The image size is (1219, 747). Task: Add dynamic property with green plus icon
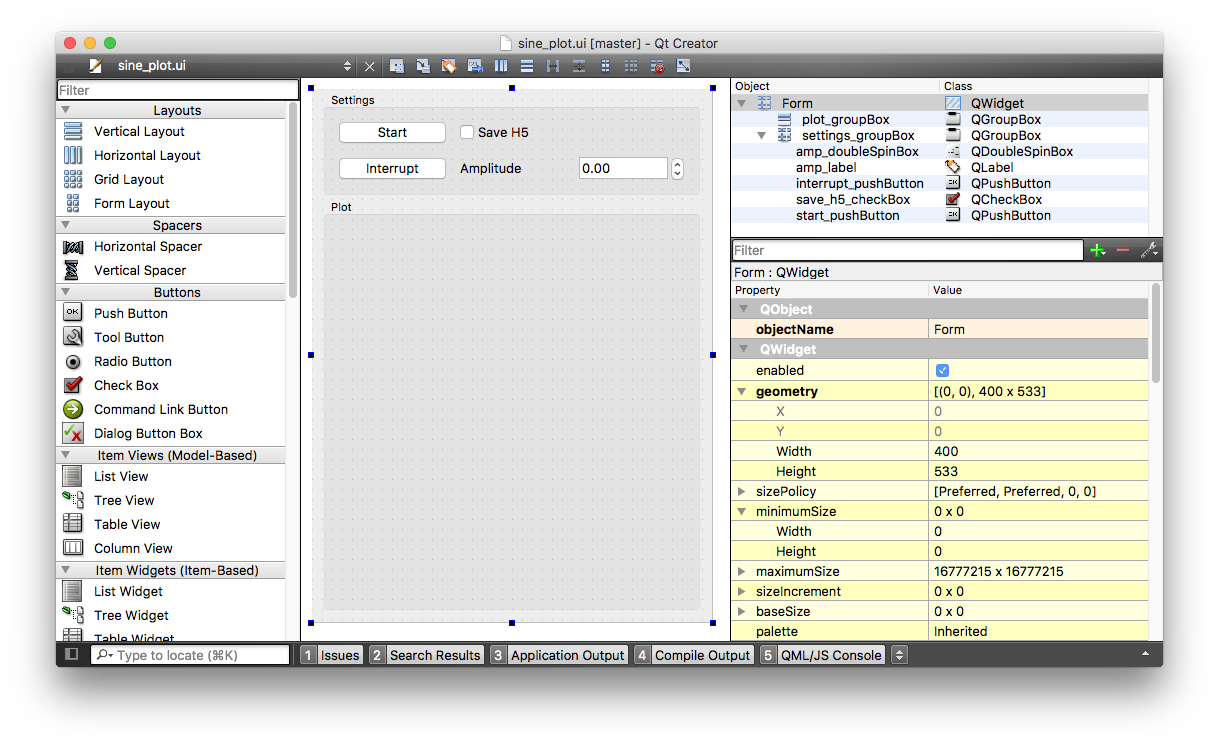(x=1098, y=250)
